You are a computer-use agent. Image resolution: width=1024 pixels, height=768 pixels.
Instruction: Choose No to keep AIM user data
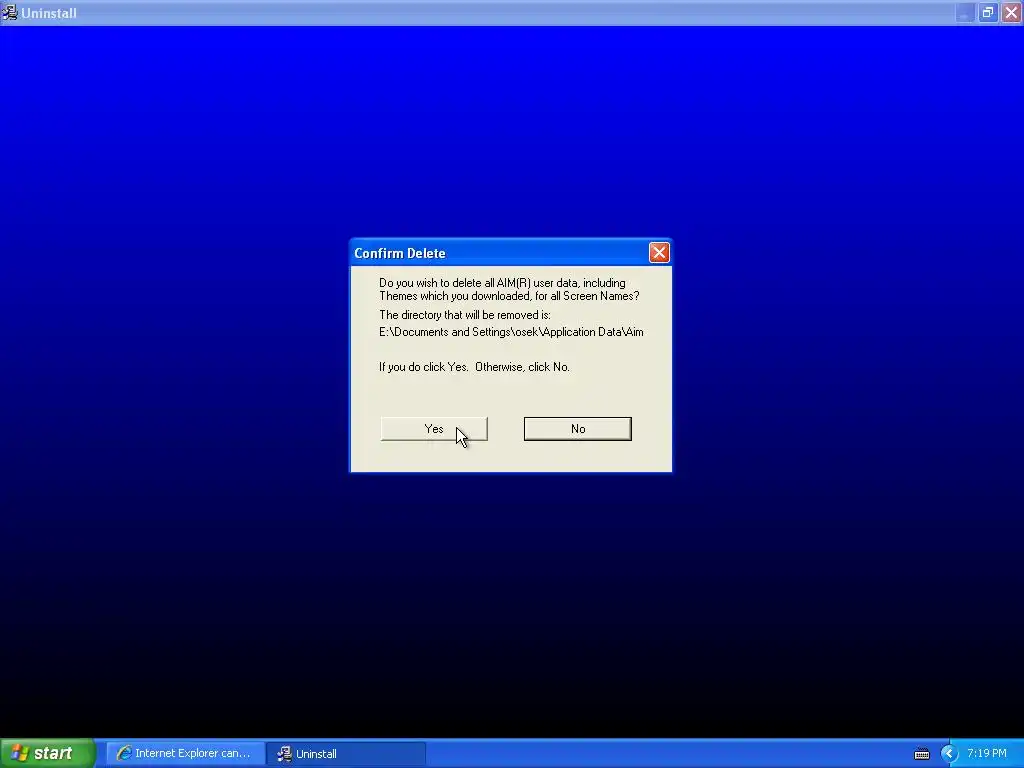point(577,429)
